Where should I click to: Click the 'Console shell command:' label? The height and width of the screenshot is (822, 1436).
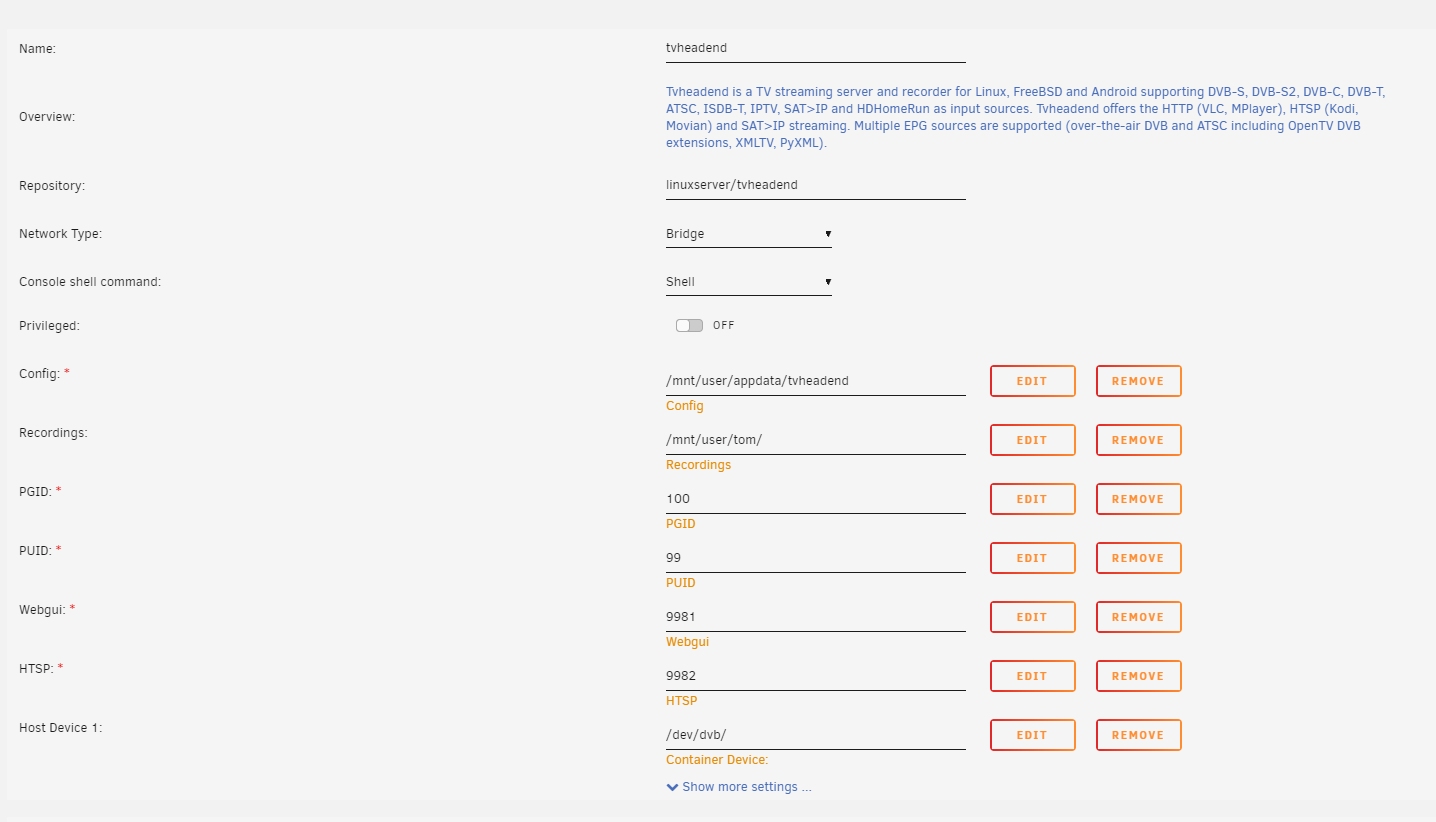[x=90, y=282]
